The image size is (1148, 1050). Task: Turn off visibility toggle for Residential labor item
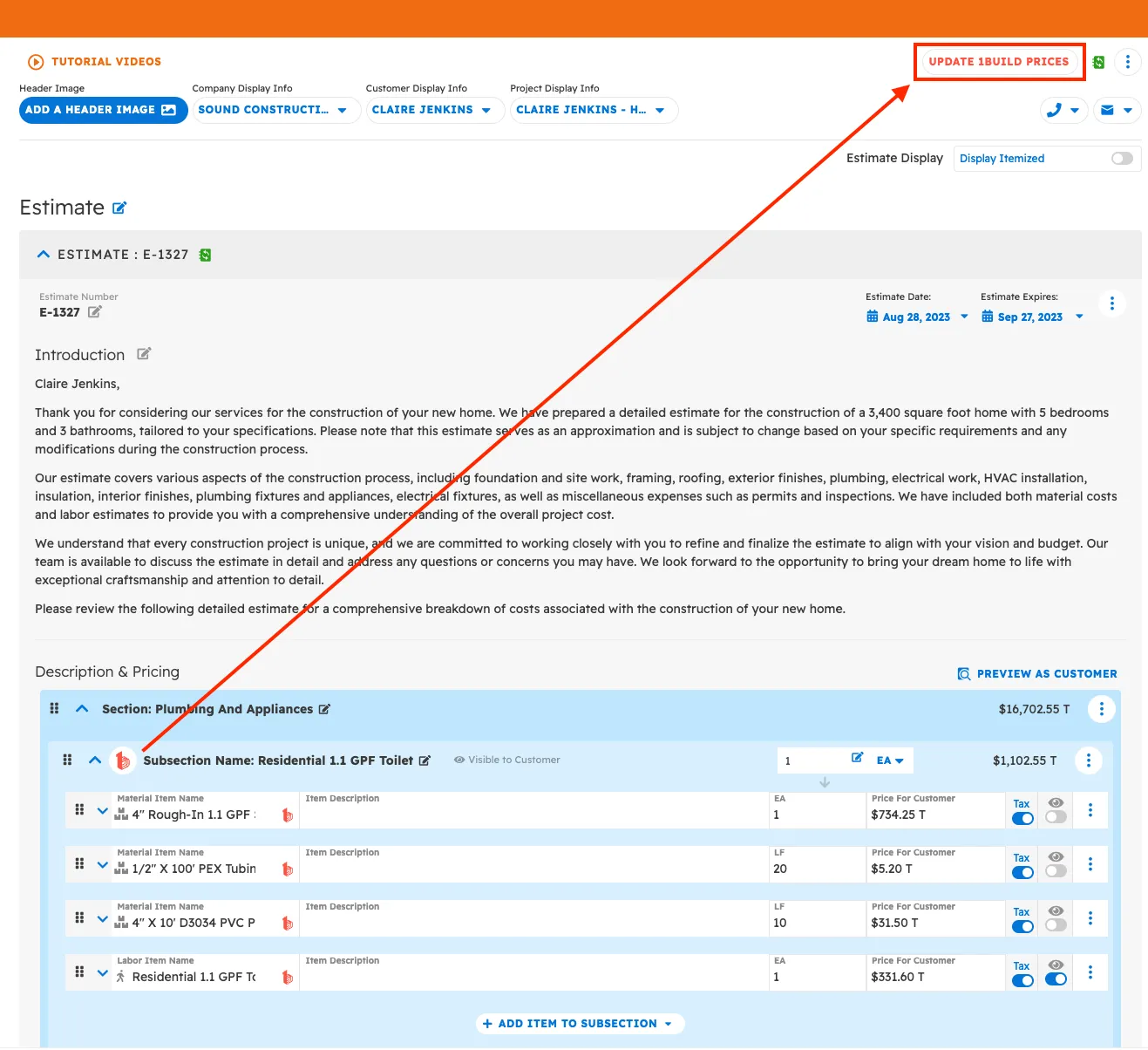tap(1056, 979)
